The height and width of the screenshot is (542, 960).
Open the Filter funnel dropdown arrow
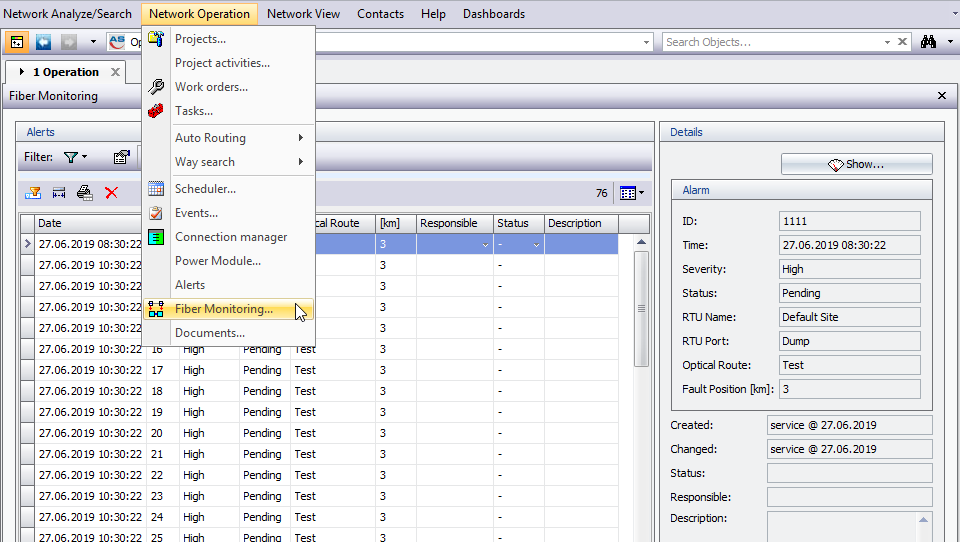click(x=84, y=157)
